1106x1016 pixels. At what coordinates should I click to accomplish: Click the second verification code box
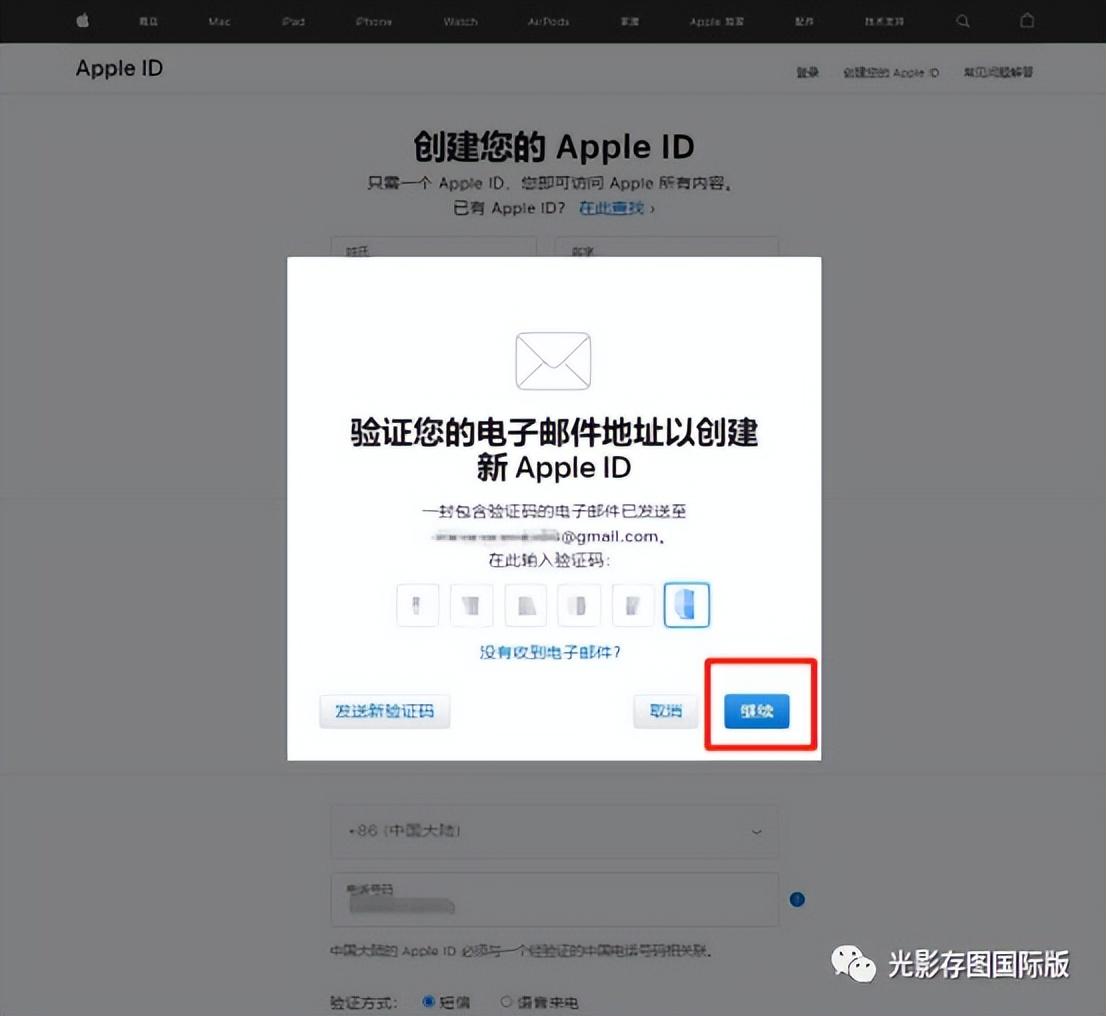[471, 605]
